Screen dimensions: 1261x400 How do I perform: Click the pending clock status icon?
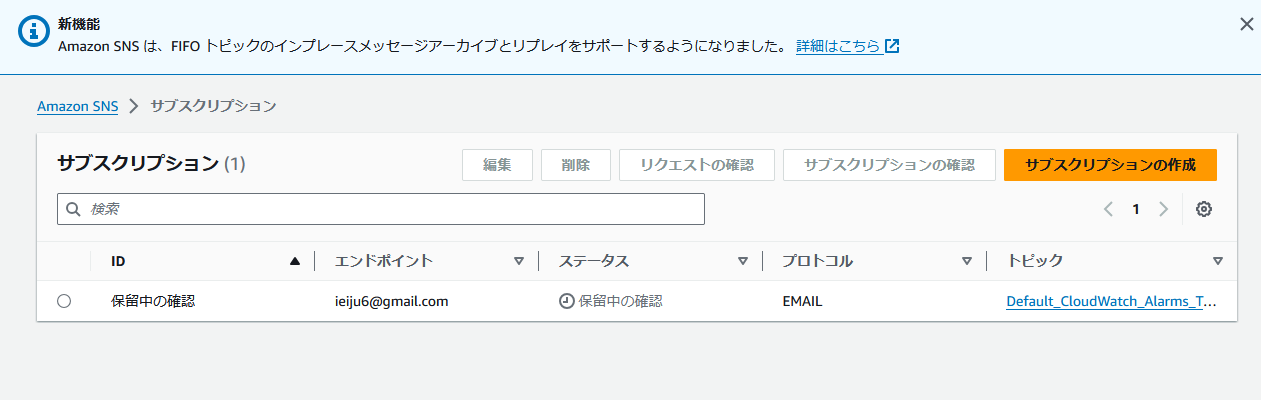(x=566, y=301)
